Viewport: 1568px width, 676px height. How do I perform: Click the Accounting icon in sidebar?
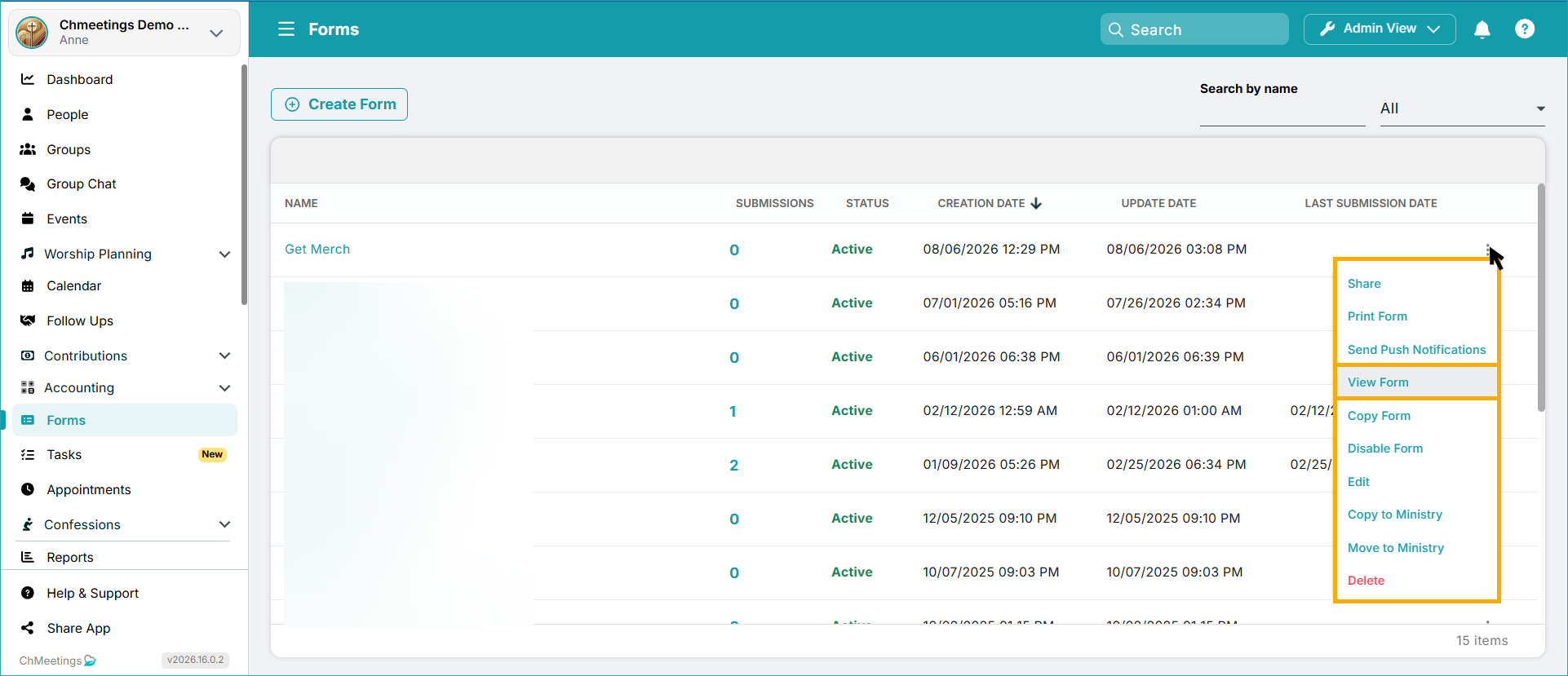point(28,387)
